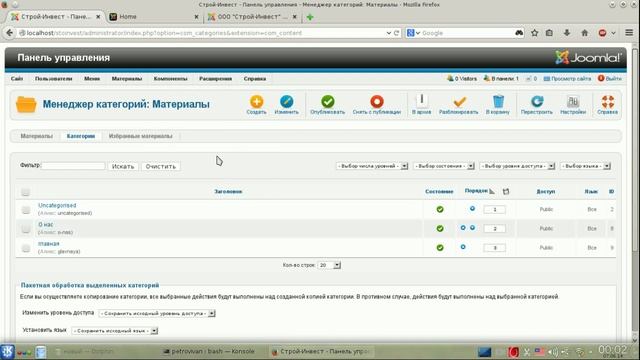Image resolution: width=640 pixels, height=360 pixels.
Task: Open a new tab with the plus icon
Action: click(310, 17)
